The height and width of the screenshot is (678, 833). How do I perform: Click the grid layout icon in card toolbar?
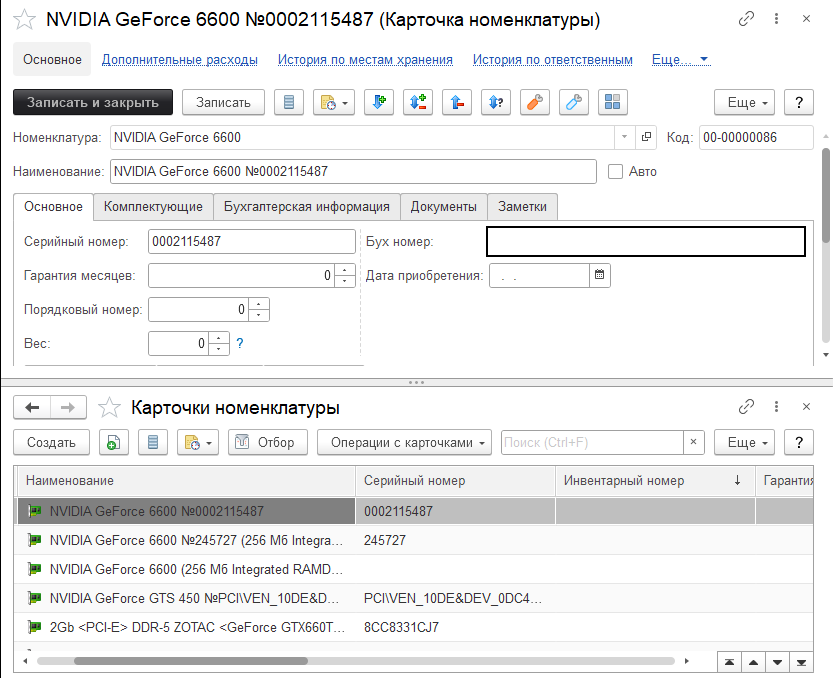(611, 102)
